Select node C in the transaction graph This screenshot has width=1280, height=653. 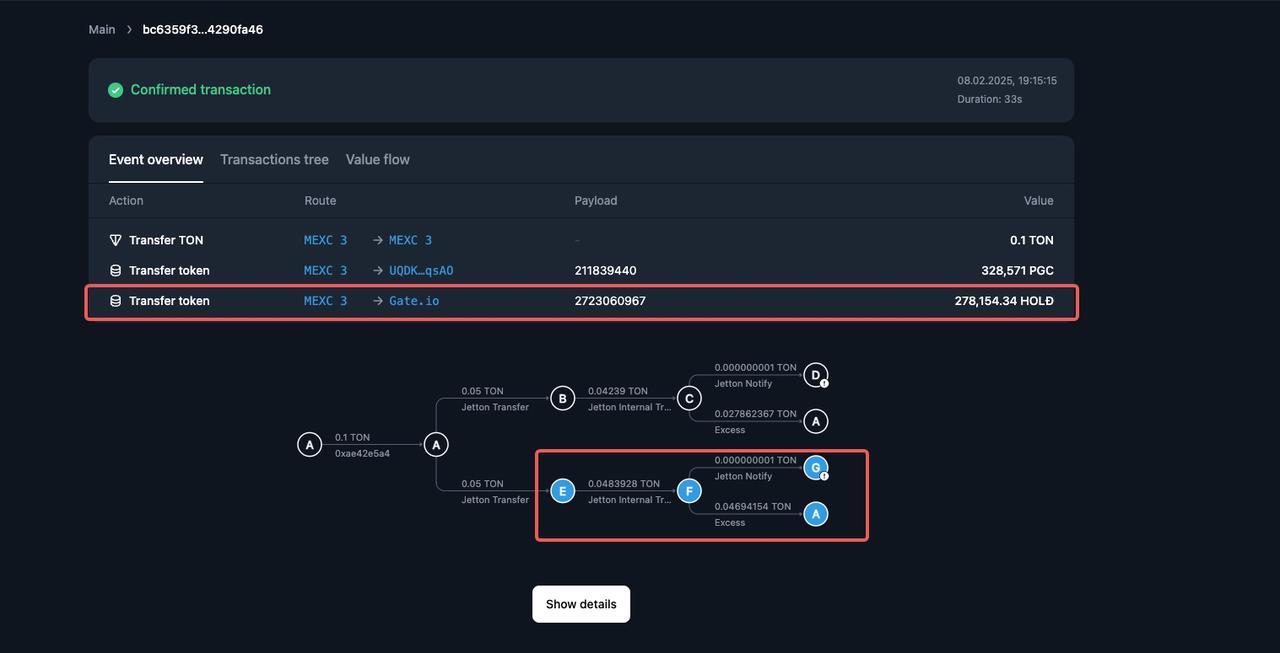coord(689,398)
